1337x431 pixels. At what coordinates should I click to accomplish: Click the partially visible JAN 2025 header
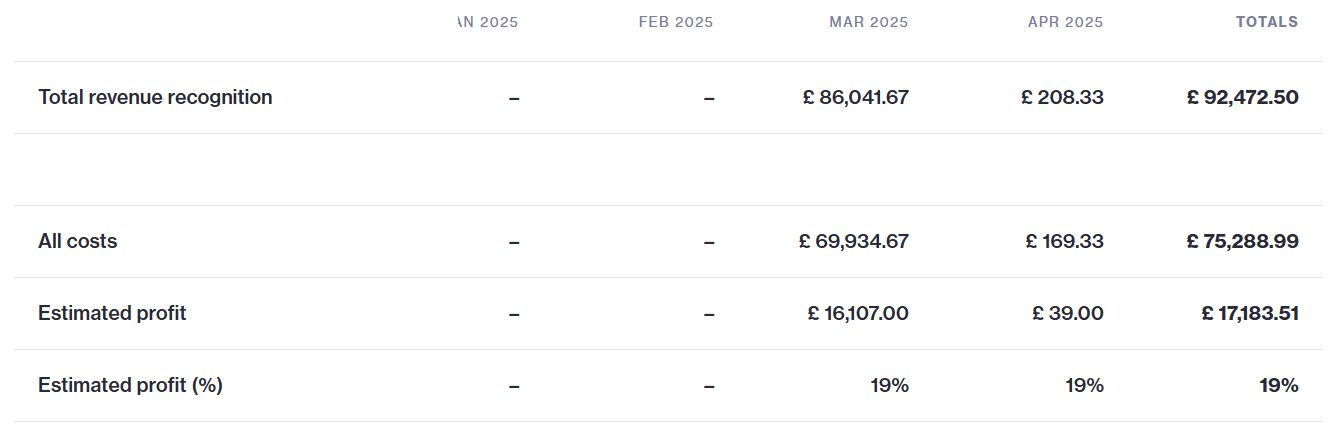[x=487, y=22]
